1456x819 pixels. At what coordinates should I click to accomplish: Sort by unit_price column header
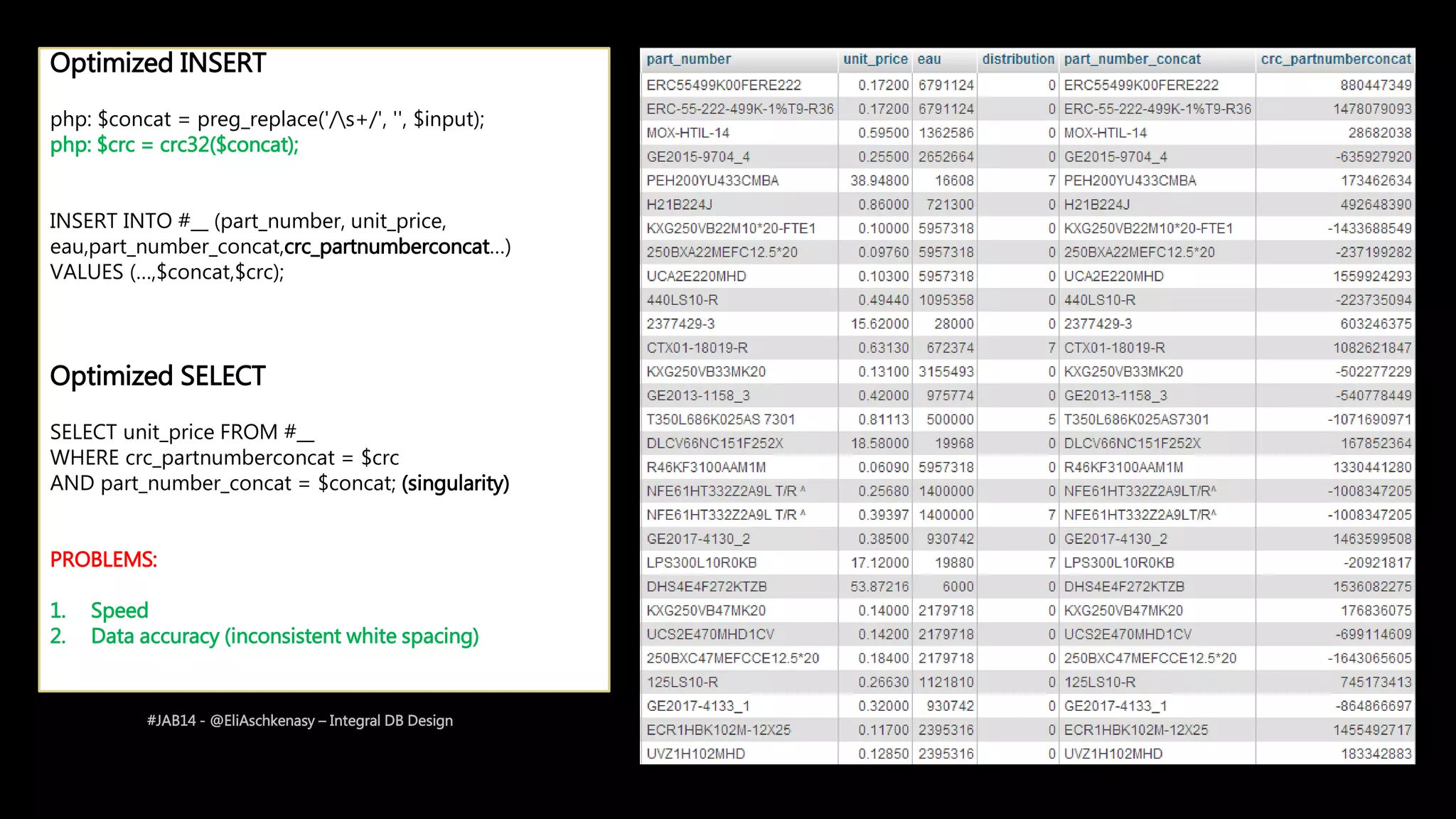[875, 59]
